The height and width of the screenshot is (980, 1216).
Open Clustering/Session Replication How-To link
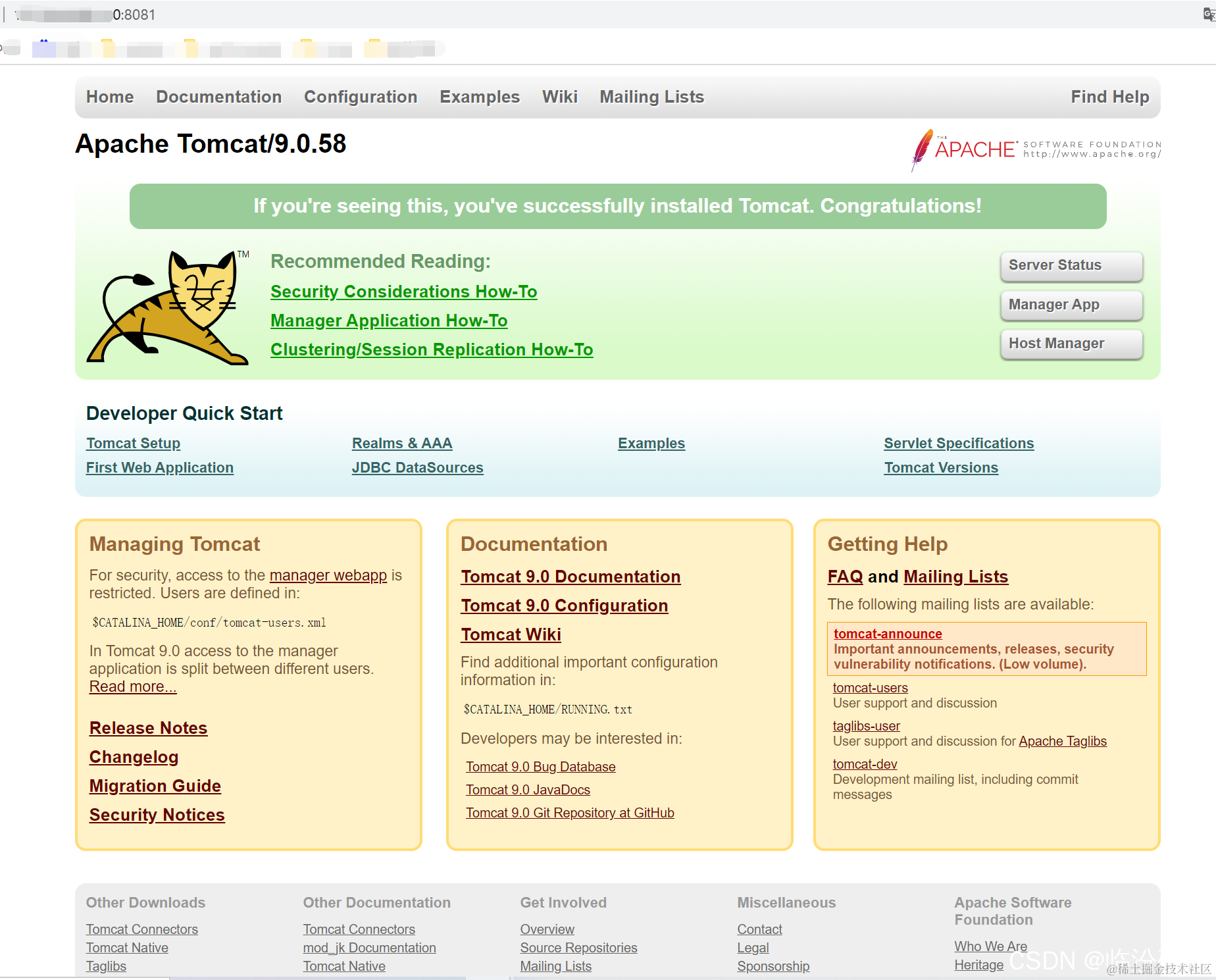click(432, 349)
